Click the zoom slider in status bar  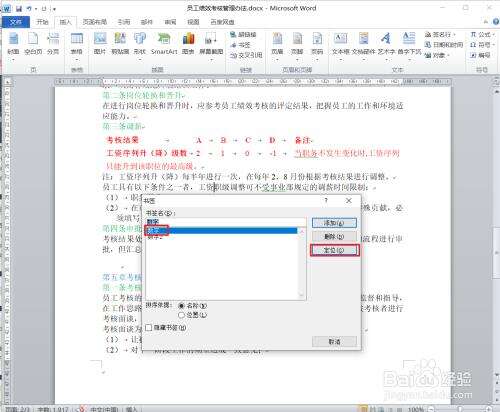tap(459, 409)
